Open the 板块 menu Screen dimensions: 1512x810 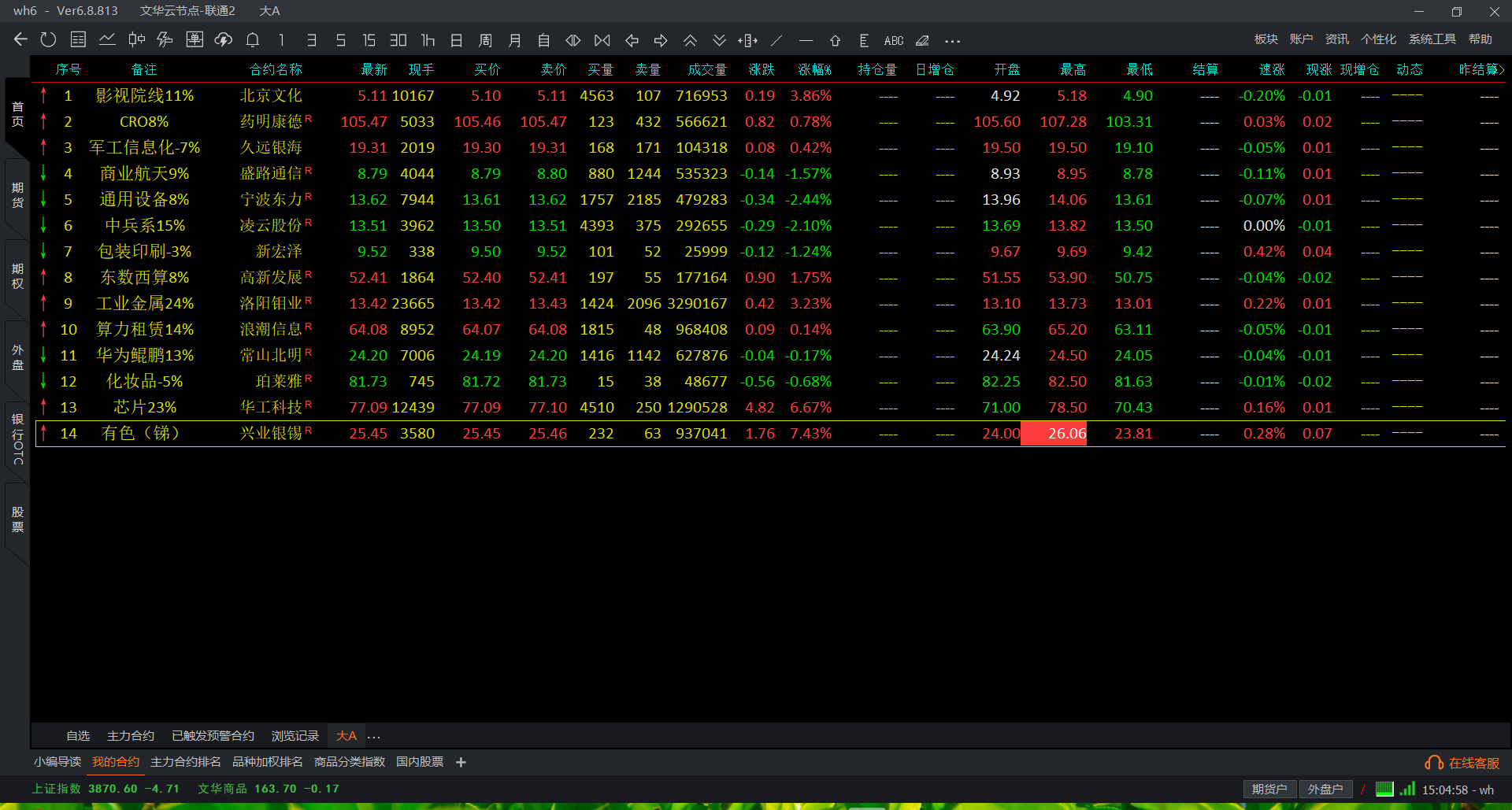[1266, 39]
